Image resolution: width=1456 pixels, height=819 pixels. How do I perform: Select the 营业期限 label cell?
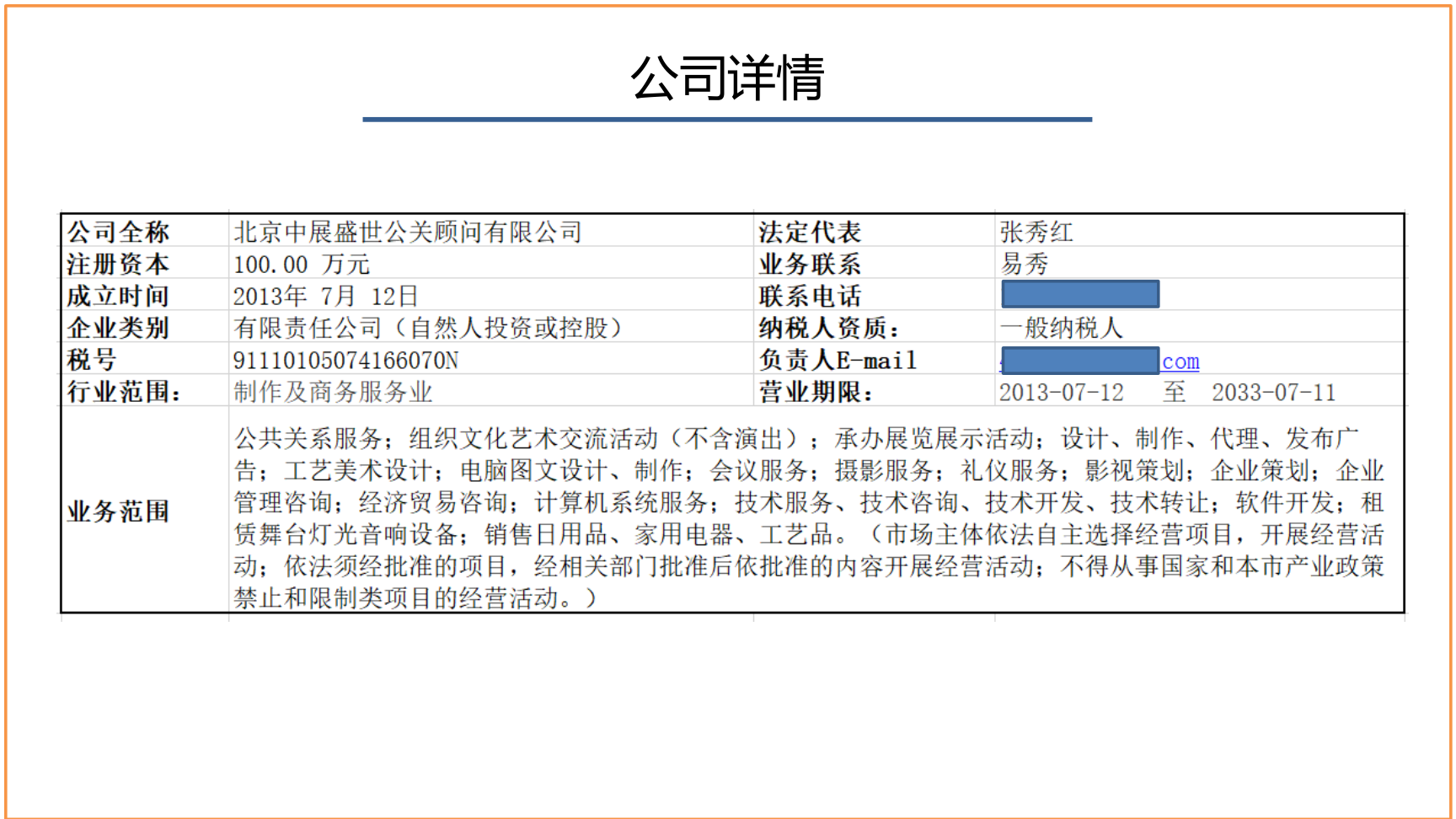(816, 392)
